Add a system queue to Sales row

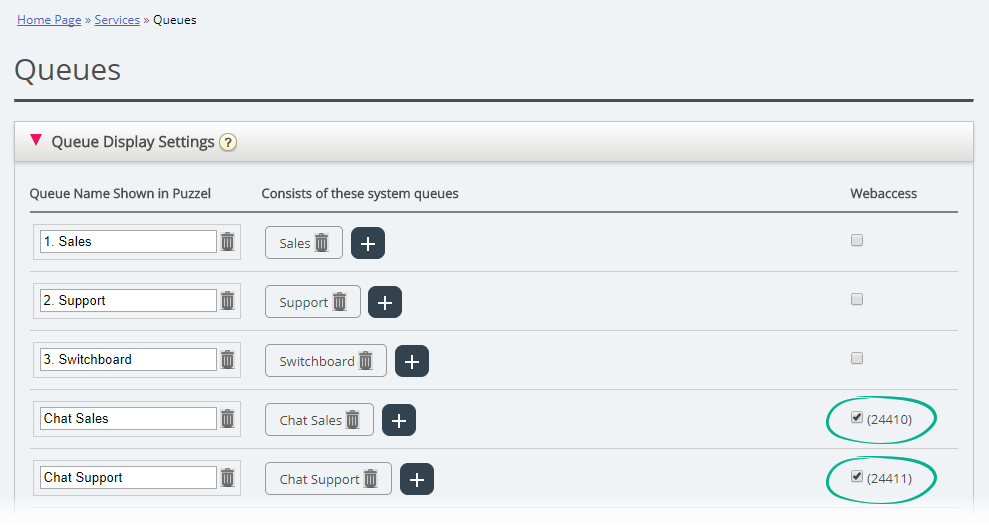(368, 243)
